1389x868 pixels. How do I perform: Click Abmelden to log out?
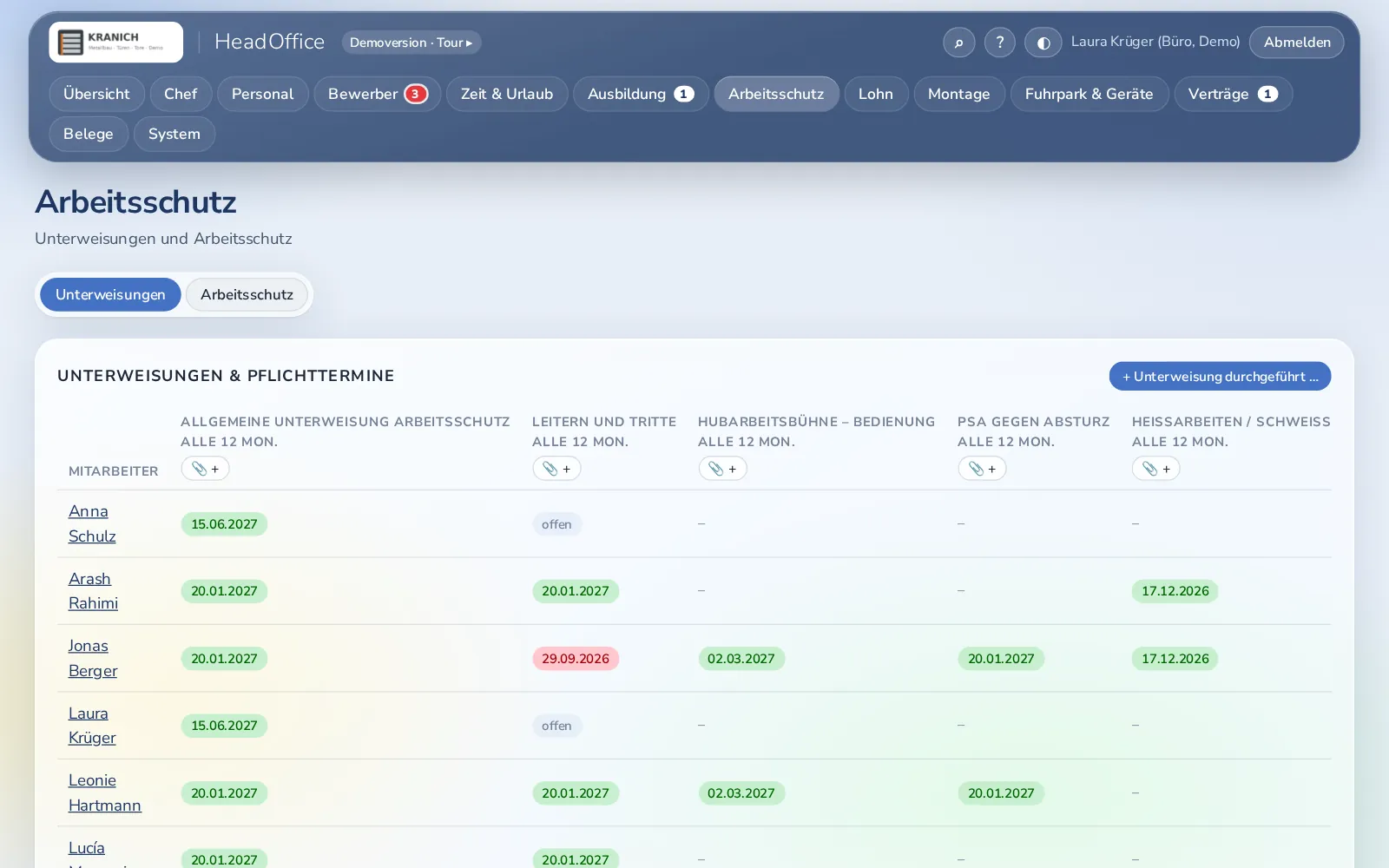pos(1297,42)
